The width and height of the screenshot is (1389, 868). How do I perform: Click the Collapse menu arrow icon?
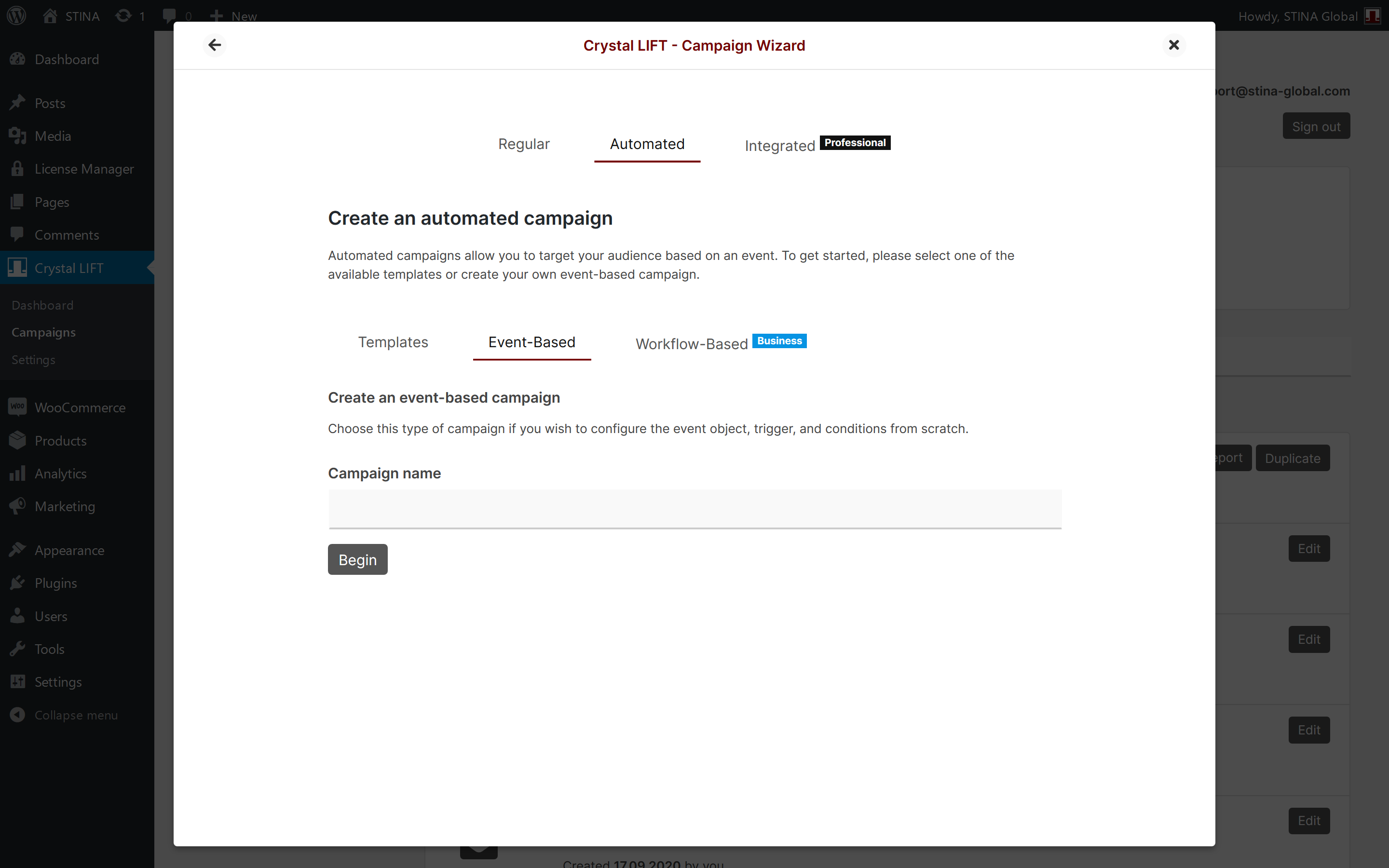[x=17, y=715]
